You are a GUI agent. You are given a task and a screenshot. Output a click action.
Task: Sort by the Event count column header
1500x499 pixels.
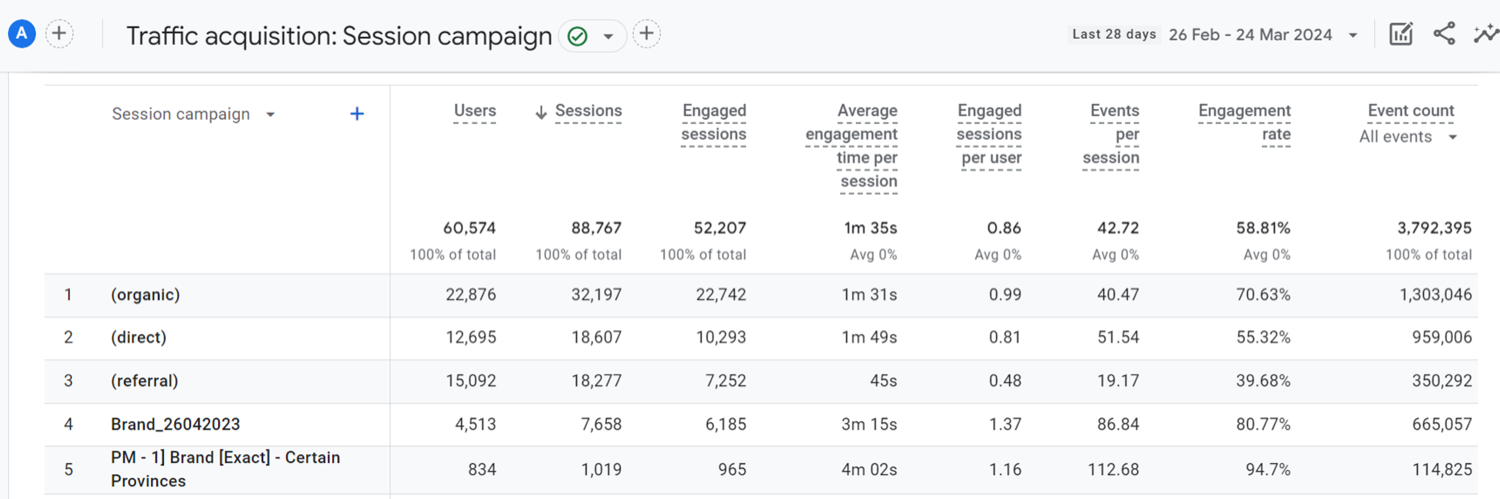(1411, 111)
